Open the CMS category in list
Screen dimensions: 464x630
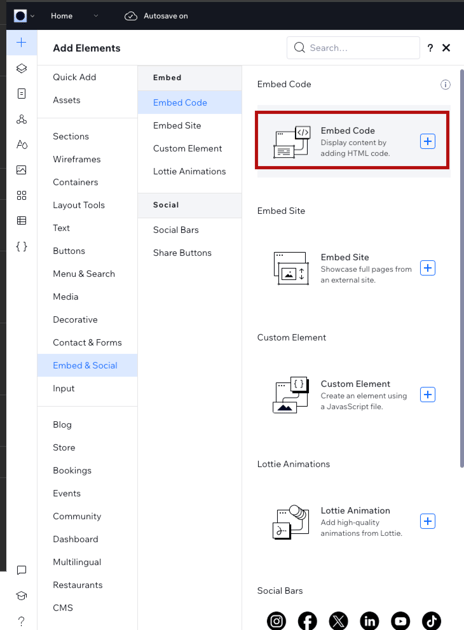pyautogui.click(x=63, y=608)
